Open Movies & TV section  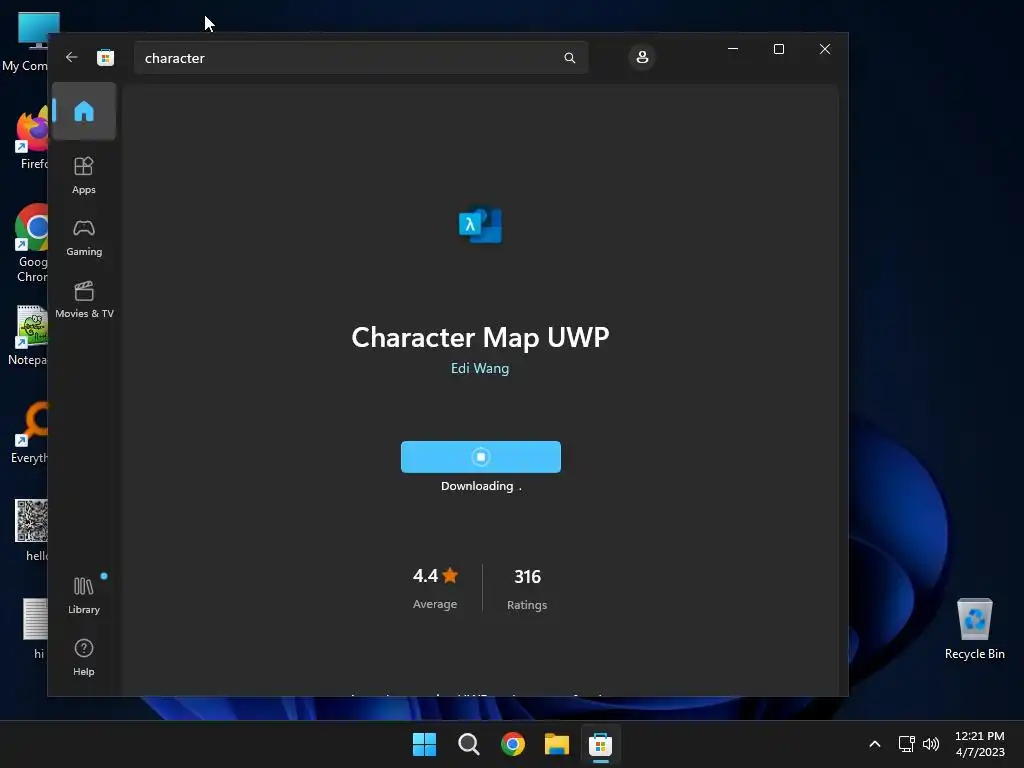tap(84, 299)
